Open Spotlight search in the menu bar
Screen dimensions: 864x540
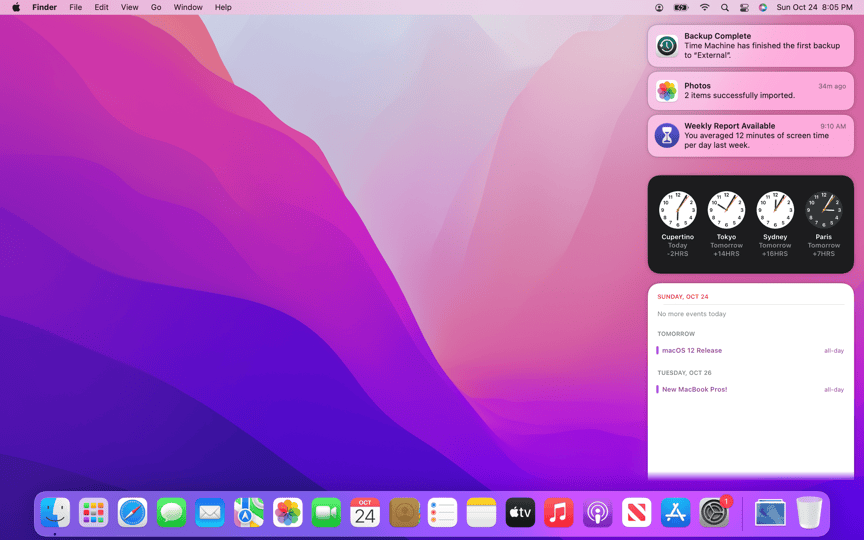725,7
